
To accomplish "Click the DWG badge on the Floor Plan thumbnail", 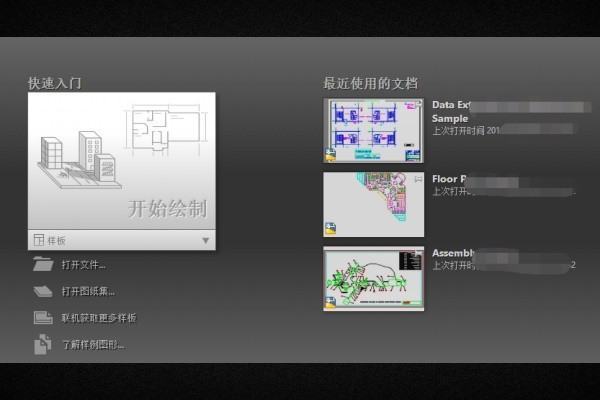I will click(331, 228).
